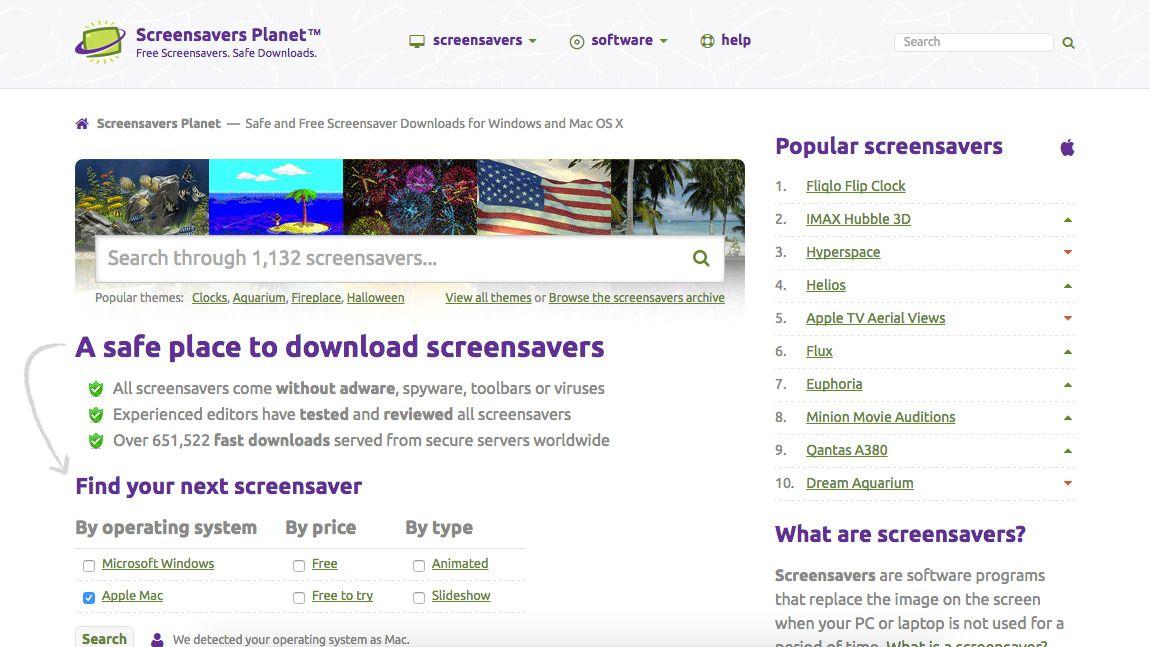Check the Animated type checkbox

point(419,566)
